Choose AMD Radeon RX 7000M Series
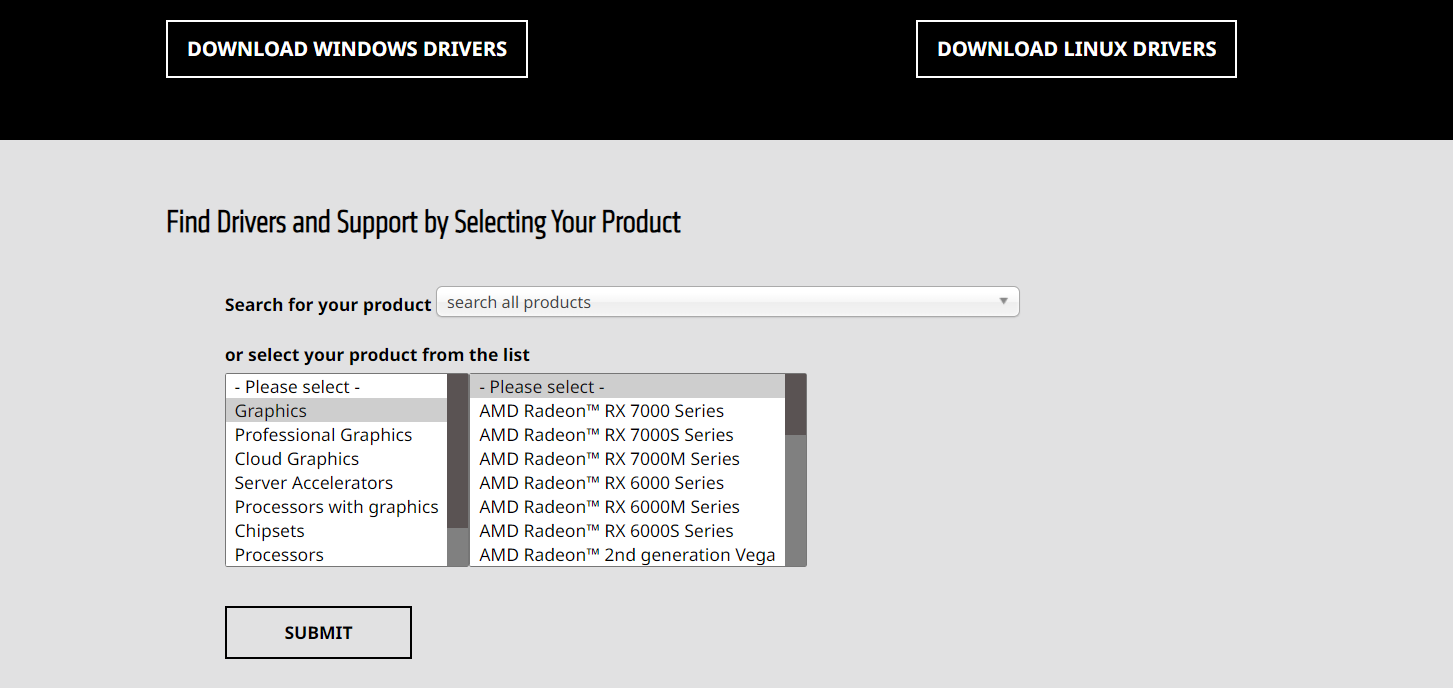Screen dimensions: 1453x688 point(628,459)
